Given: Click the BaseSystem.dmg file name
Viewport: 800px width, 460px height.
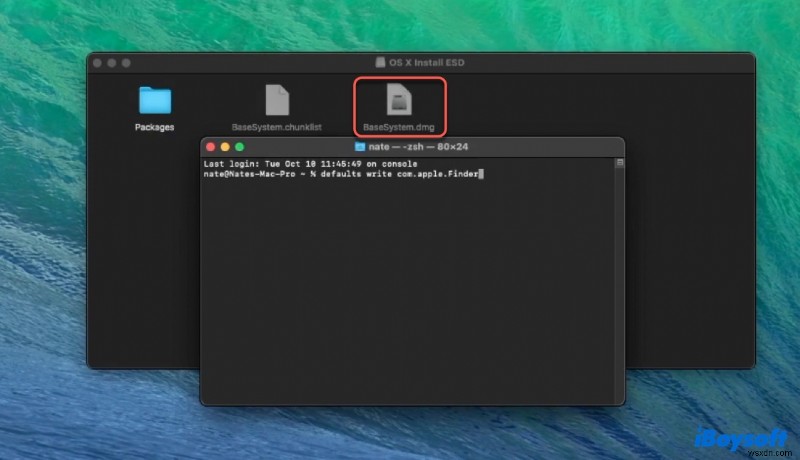Looking at the screenshot, I should click(398, 127).
